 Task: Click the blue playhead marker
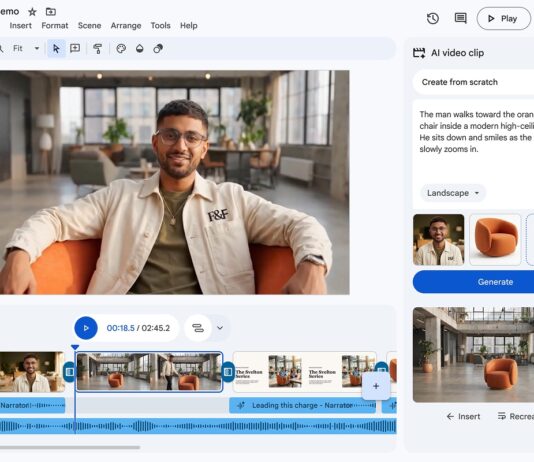point(75,348)
